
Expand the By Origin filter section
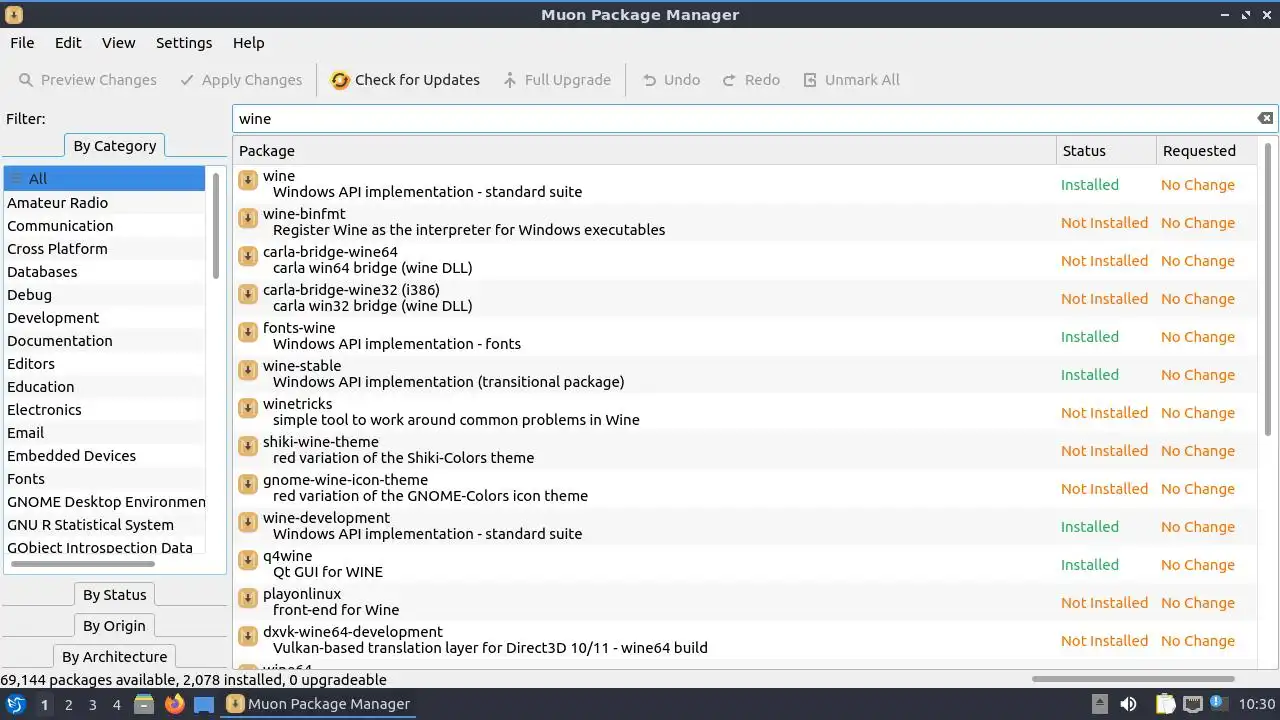tap(115, 626)
